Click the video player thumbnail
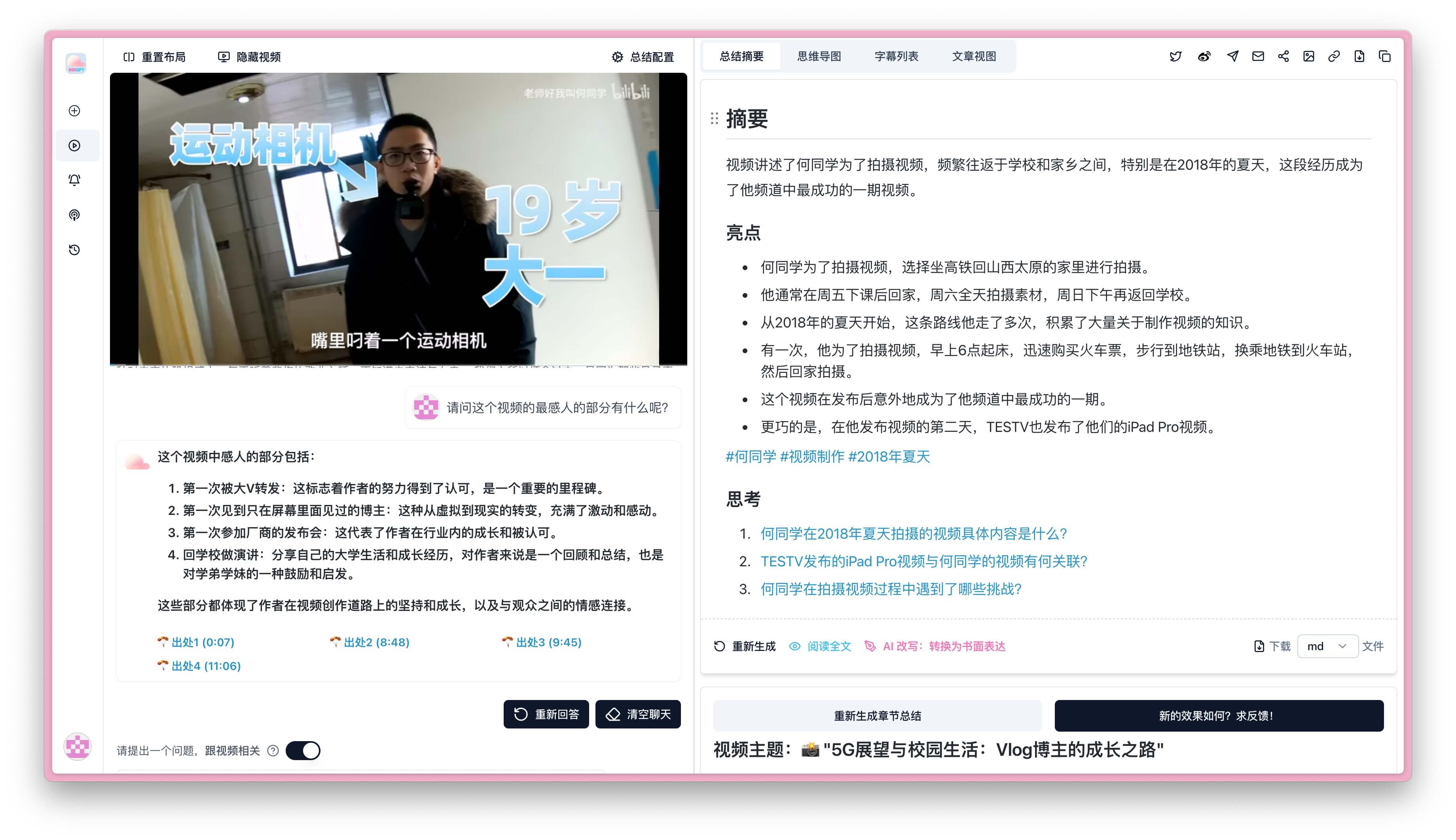Image resolution: width=1456 pixels, height=840 pixels. coord(398,219)
